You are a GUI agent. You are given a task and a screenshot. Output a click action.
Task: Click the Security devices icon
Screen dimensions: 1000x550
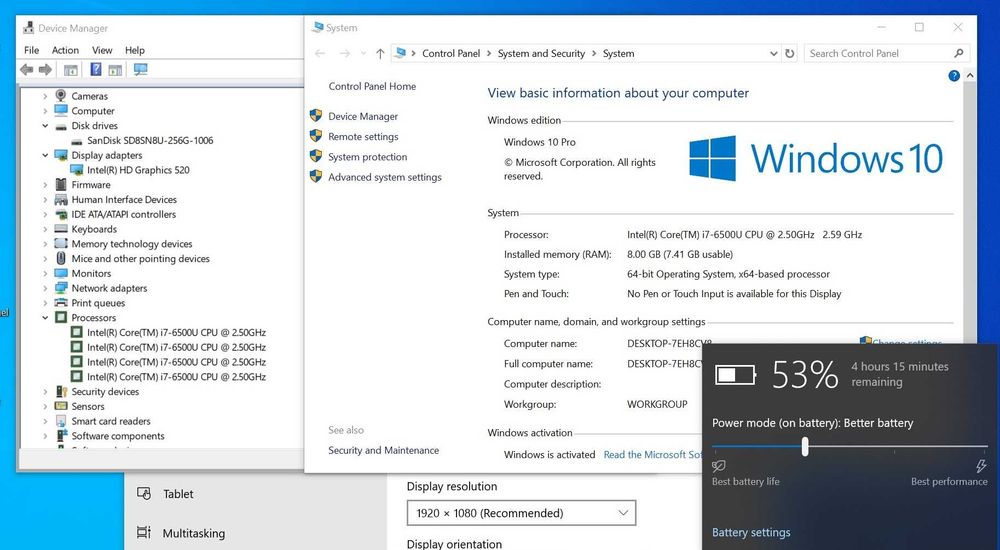point(61,391)
